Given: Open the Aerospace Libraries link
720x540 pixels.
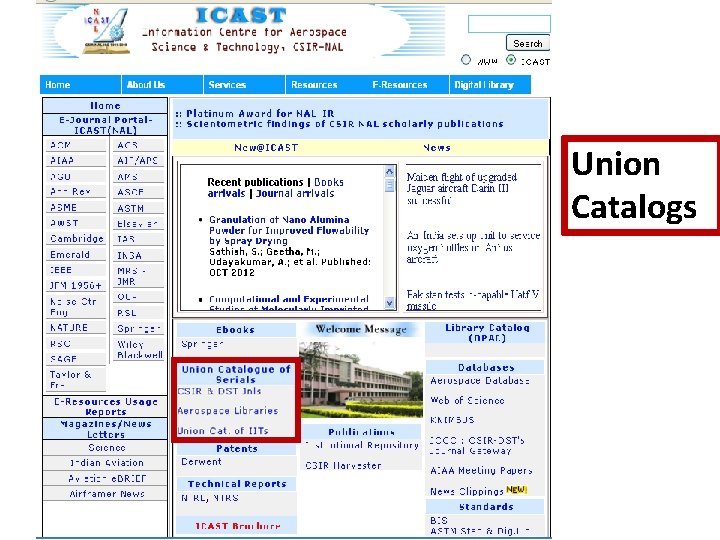Looking at the screenshot, I should [x=228, y=411].
